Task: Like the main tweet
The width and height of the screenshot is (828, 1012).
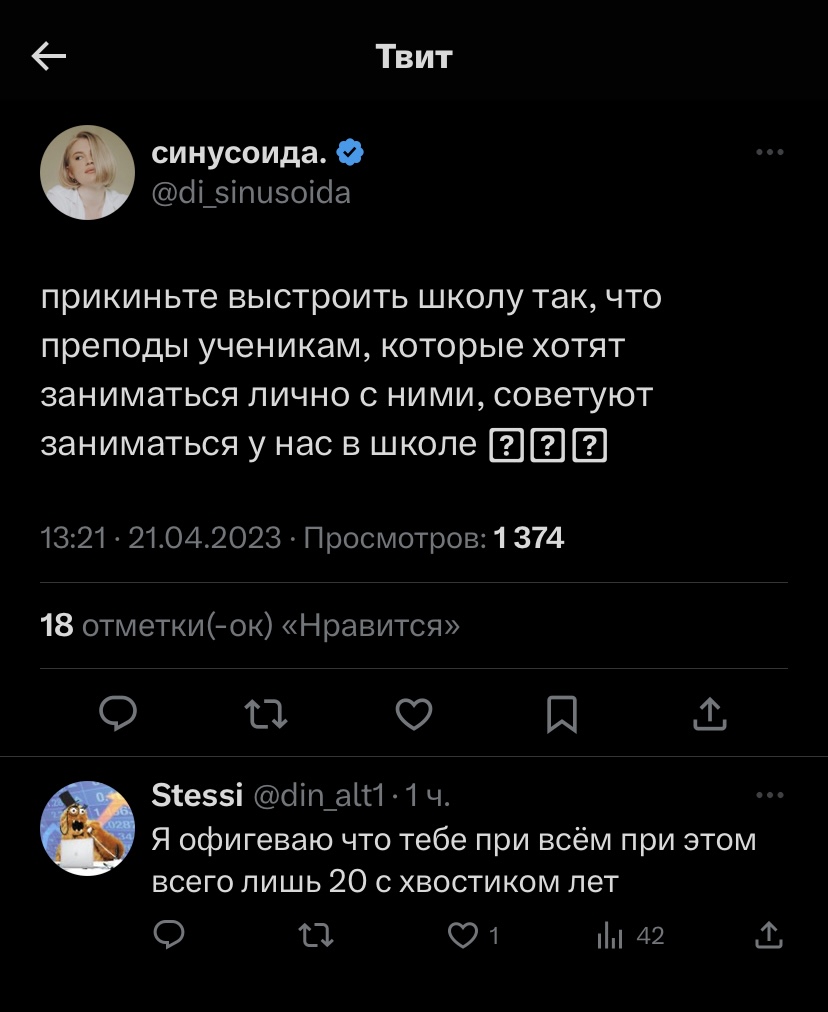Action: point(414,713)
